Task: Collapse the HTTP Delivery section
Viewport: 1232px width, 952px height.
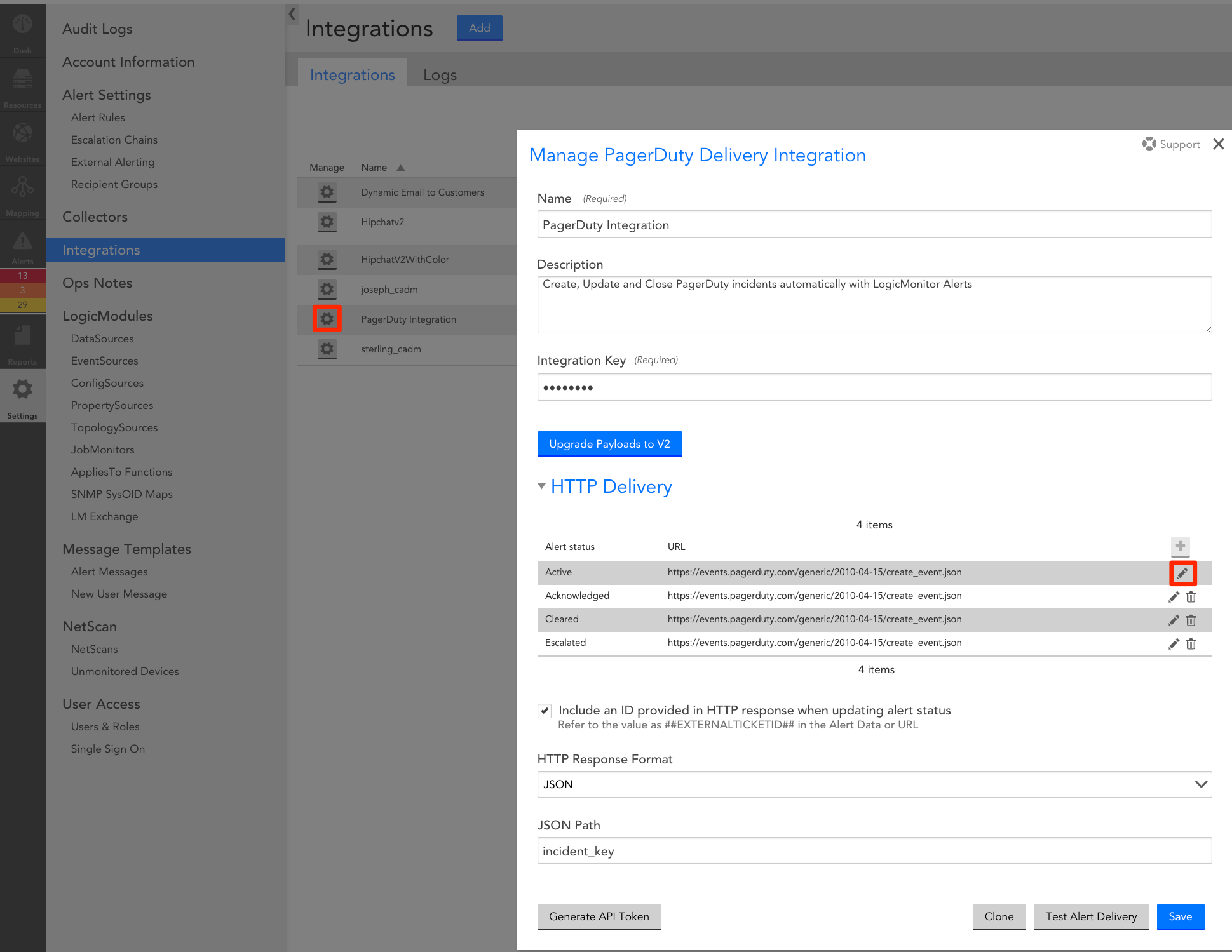Action: (541, 486)
